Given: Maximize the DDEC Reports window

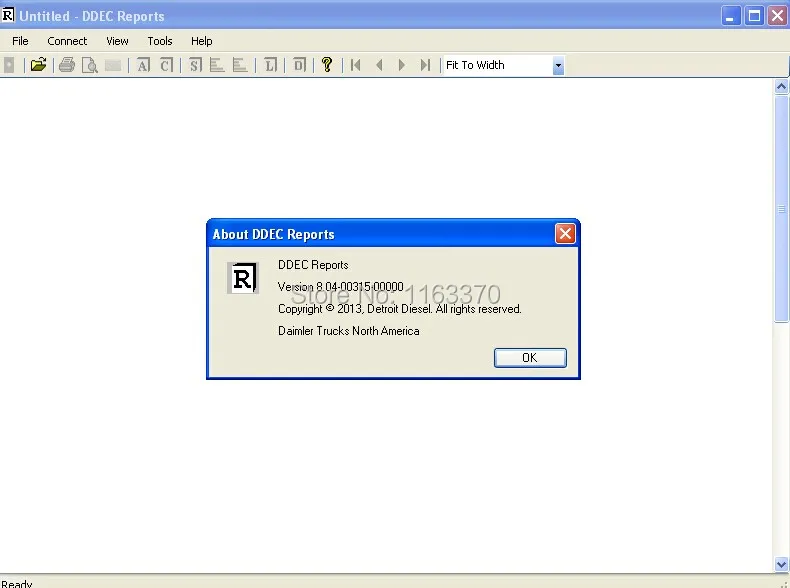Looking at the screenshot, I should [x=754, y=16].
